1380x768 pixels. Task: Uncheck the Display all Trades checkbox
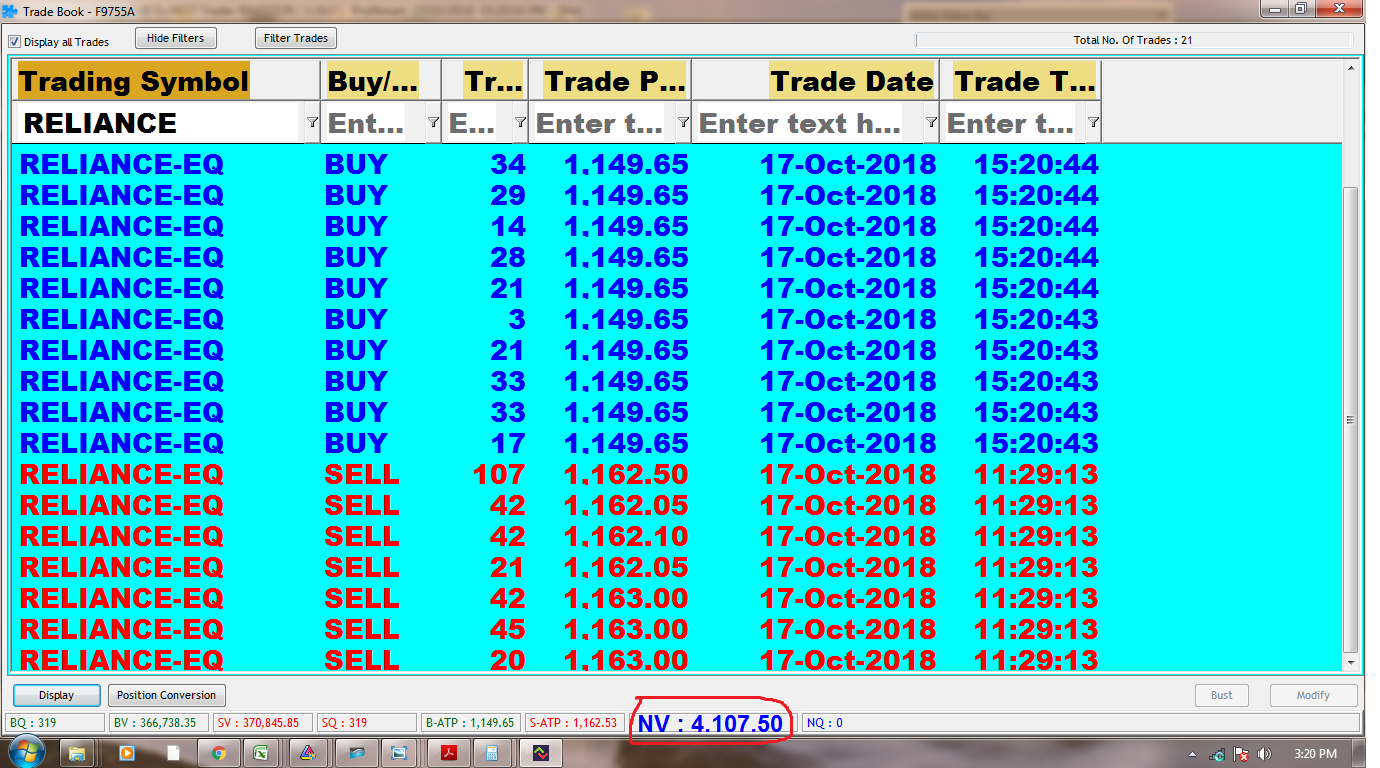15,42
